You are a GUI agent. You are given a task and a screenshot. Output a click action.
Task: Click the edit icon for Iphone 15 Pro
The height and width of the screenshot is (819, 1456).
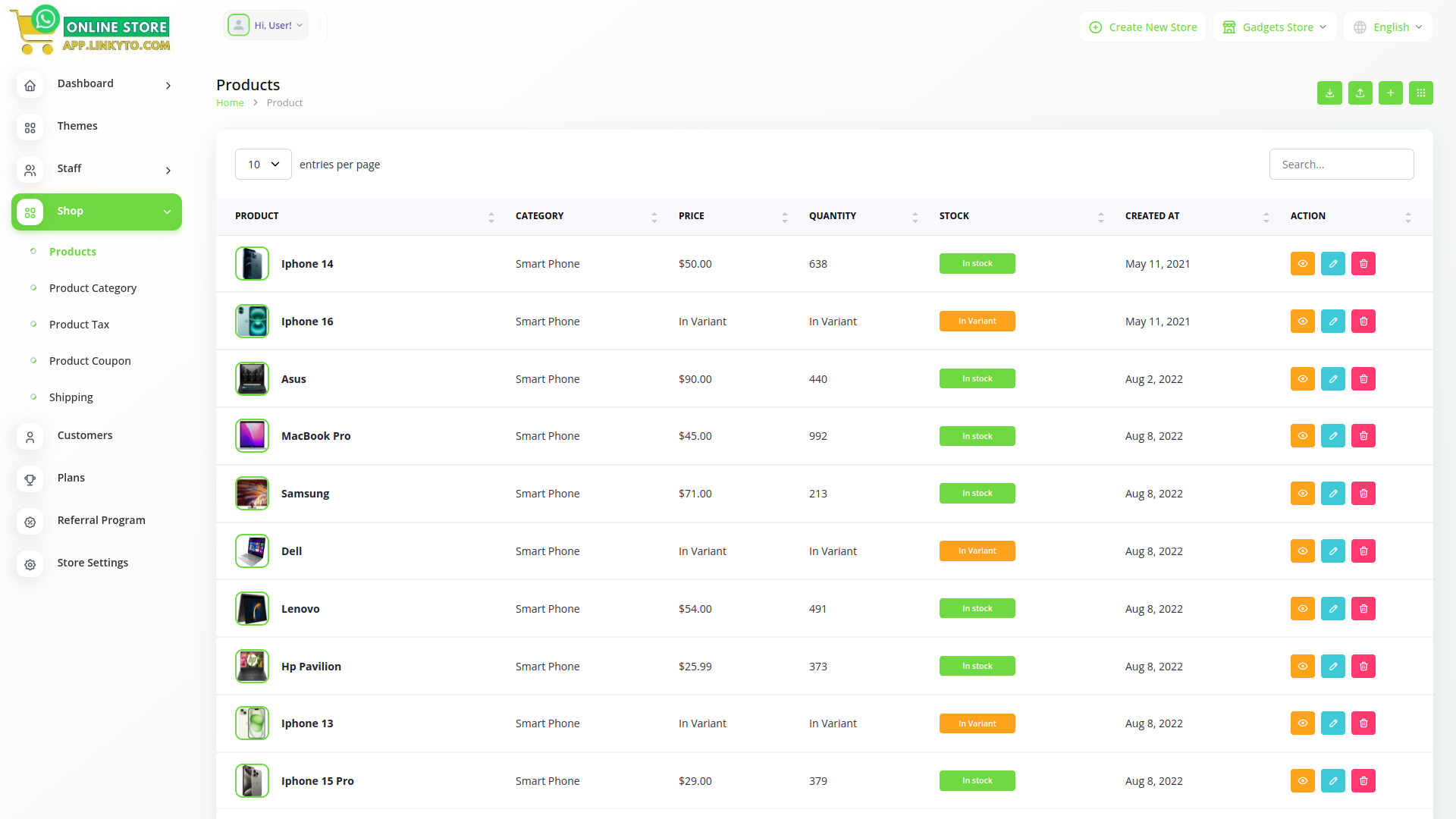pyautogui.click(x=1332, y=781)
